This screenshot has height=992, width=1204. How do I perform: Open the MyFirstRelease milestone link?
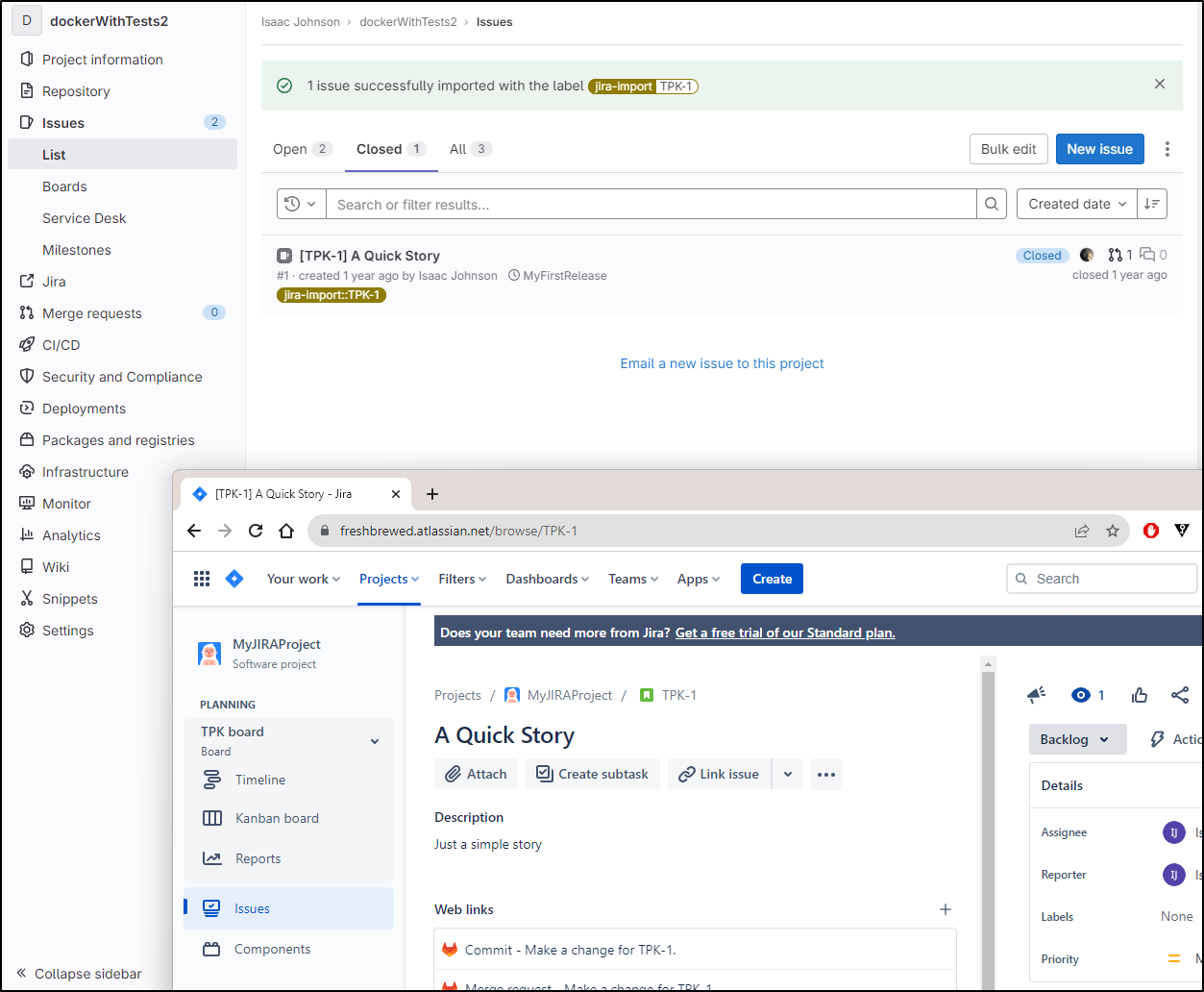point(557,276)
